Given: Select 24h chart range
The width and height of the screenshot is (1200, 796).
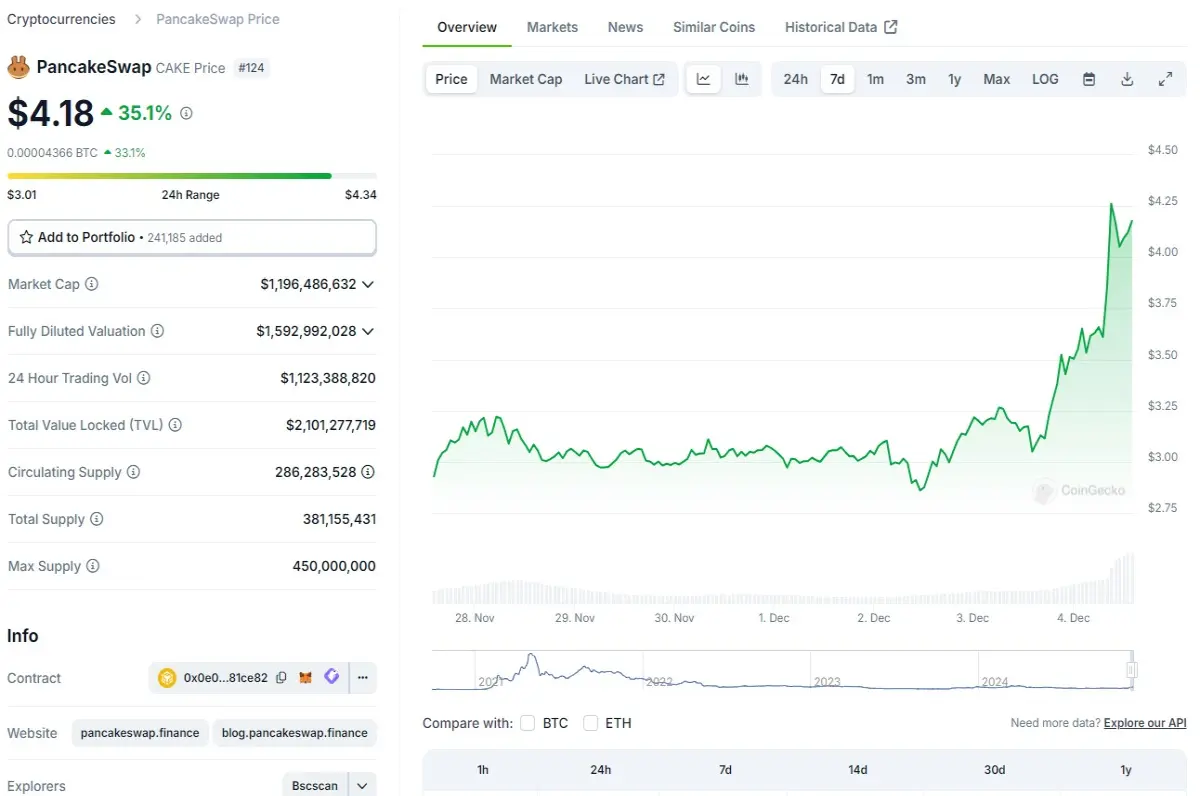Looking at the screenshot, I should (796, 79).
